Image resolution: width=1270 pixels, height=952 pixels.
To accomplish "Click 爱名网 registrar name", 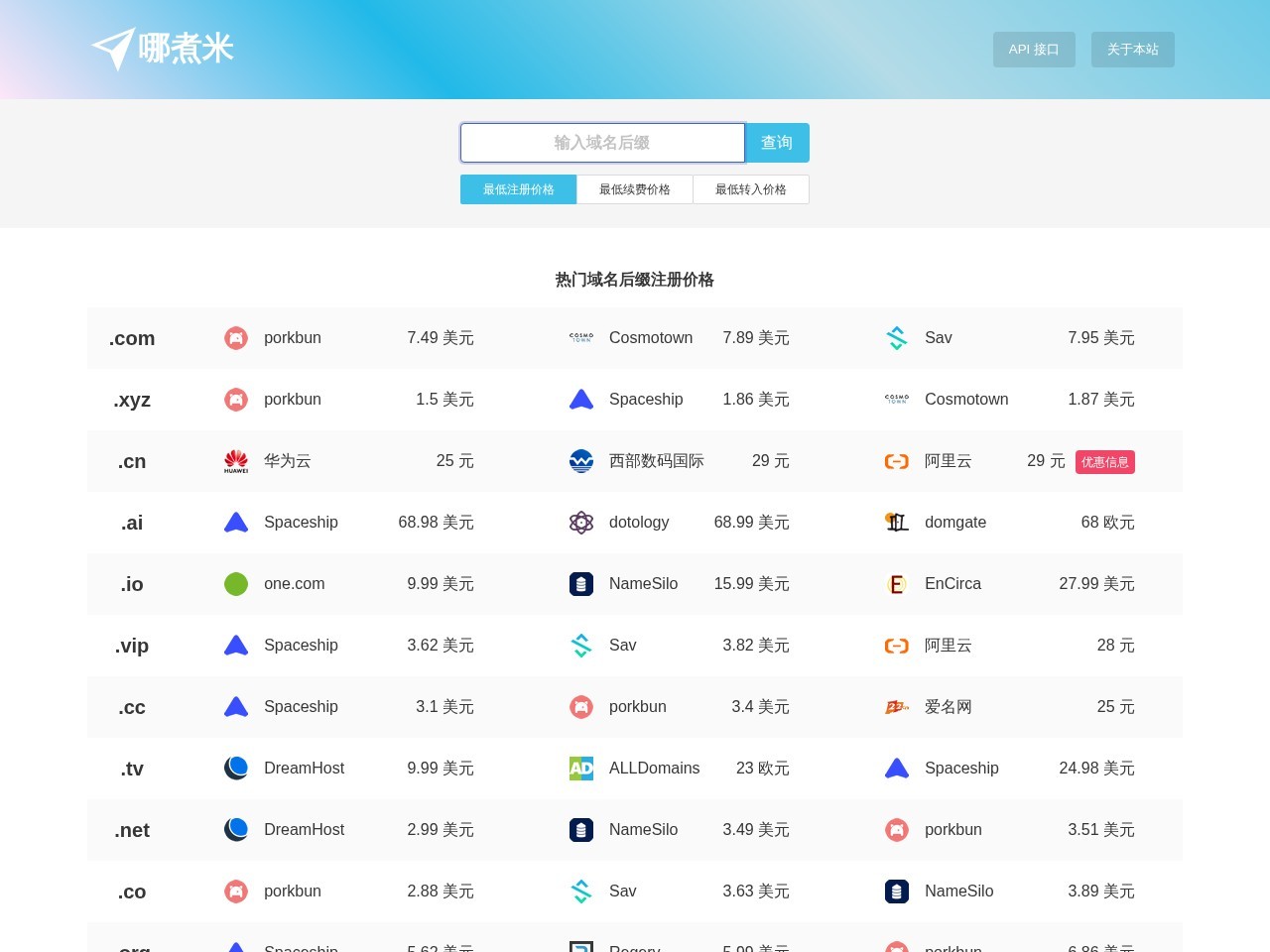I will tap(949, 707).
